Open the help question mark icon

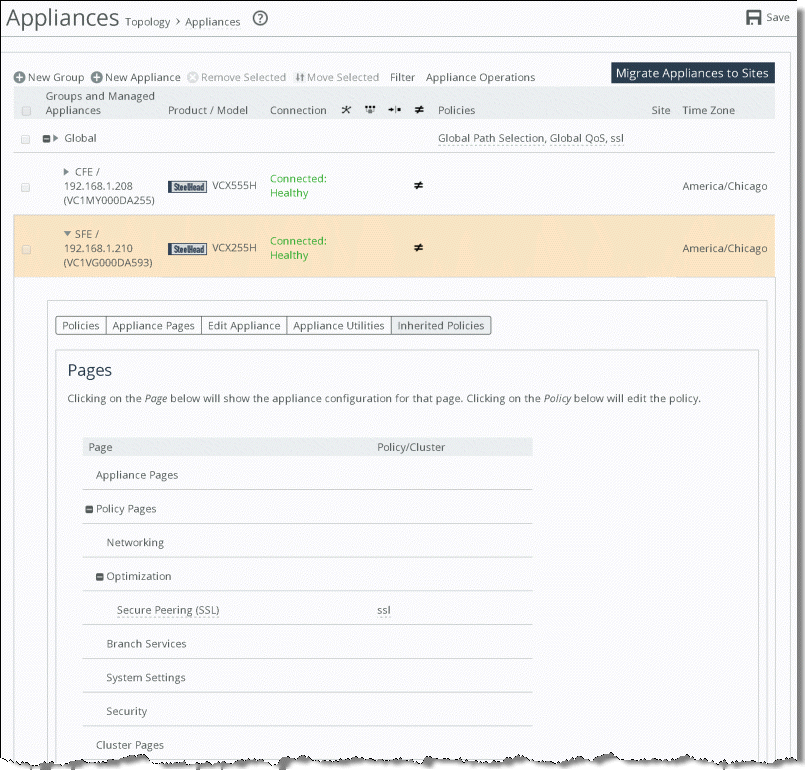260,18
